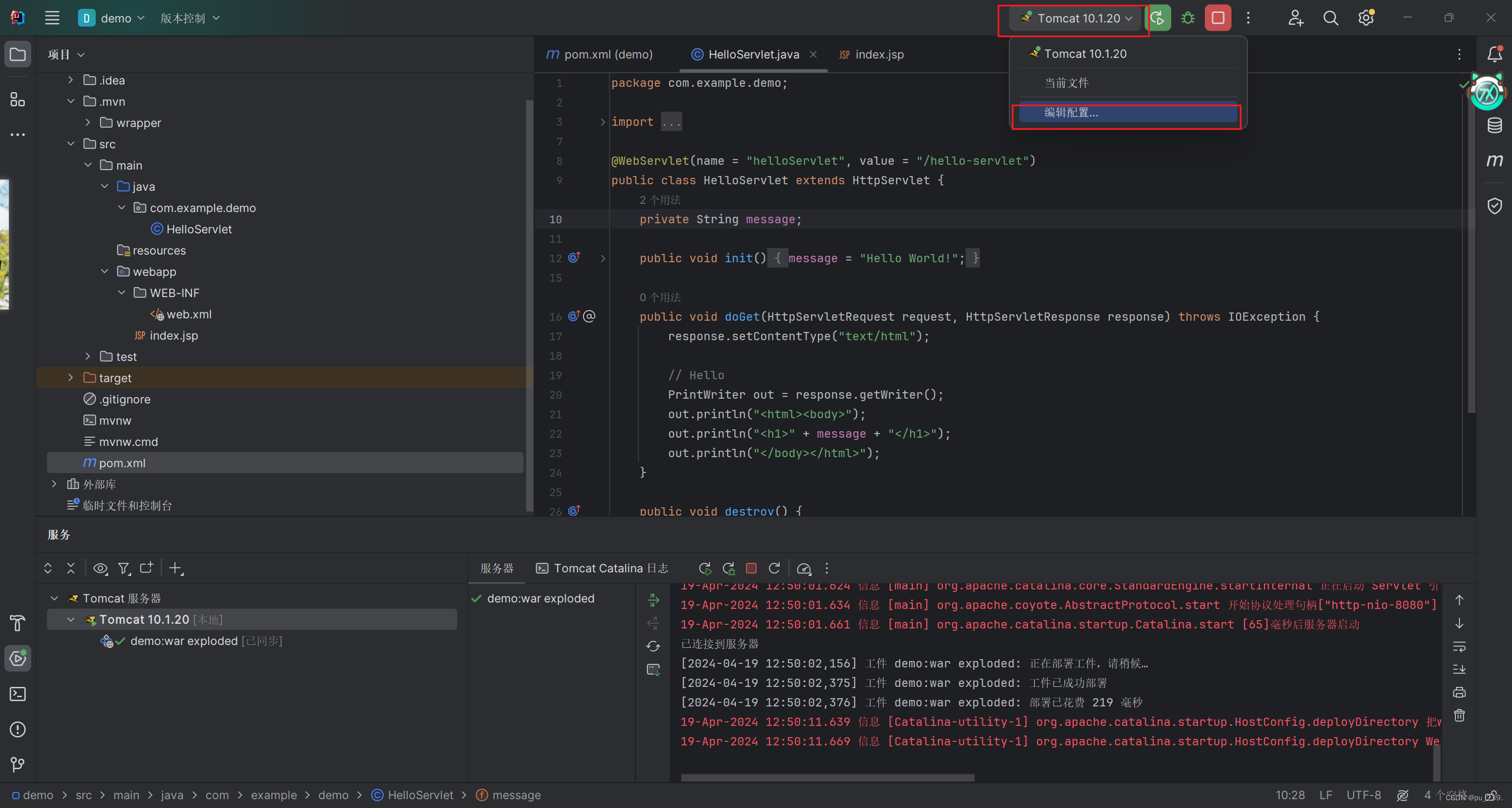Open the version control dropdown
This screenshot has height=808, width=1512.
click(190, 18)
